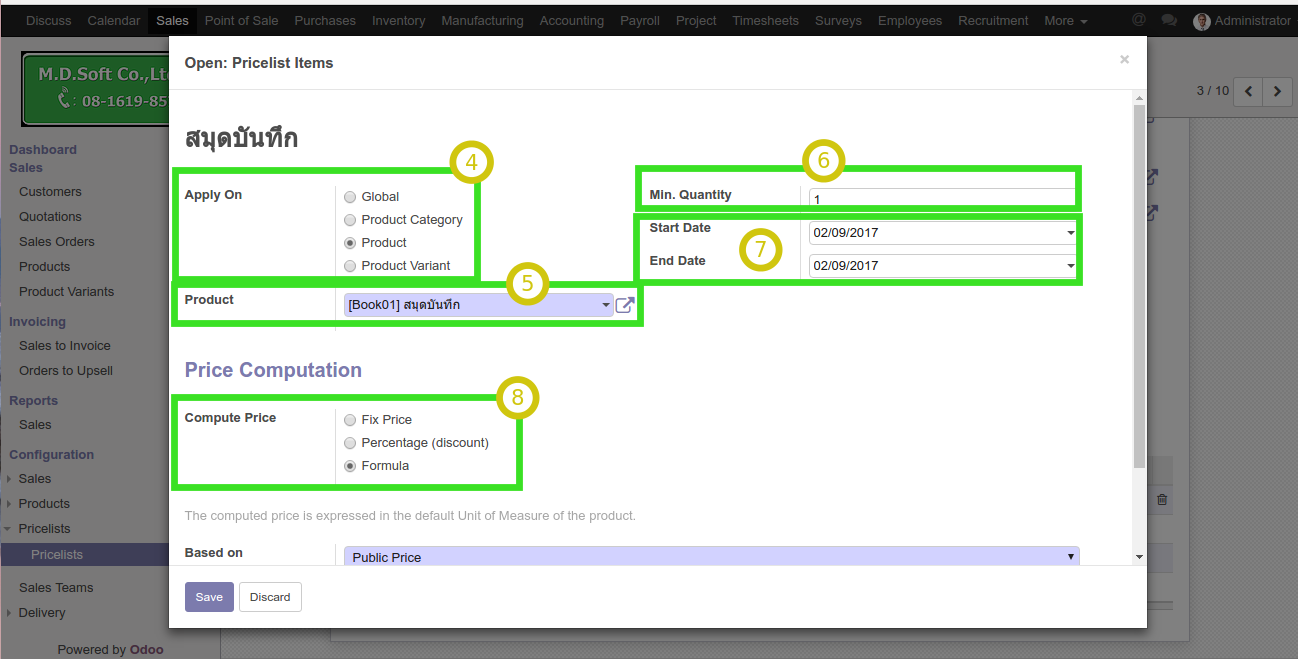This screenshot has height=659, width=1298.
Task: Open the Inventory menu
Action: pos(398,20)
